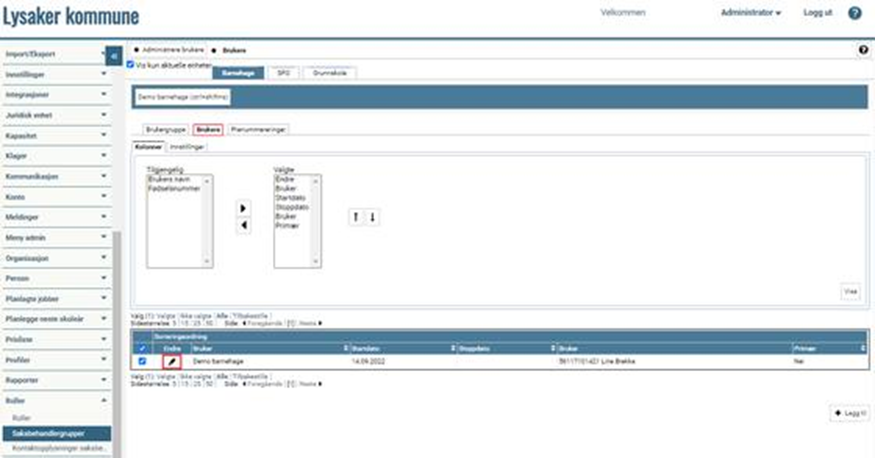Switch to the SFO tab
The image size is (875, 458).
(x=284, y=73)
